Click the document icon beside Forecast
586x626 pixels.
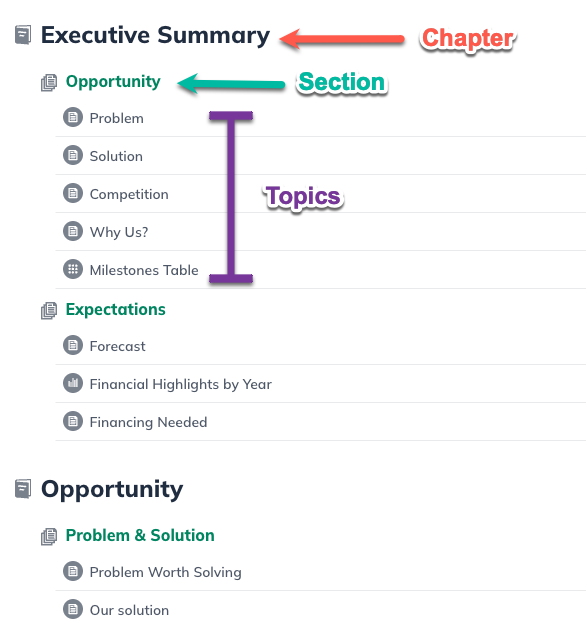point(73,345)
